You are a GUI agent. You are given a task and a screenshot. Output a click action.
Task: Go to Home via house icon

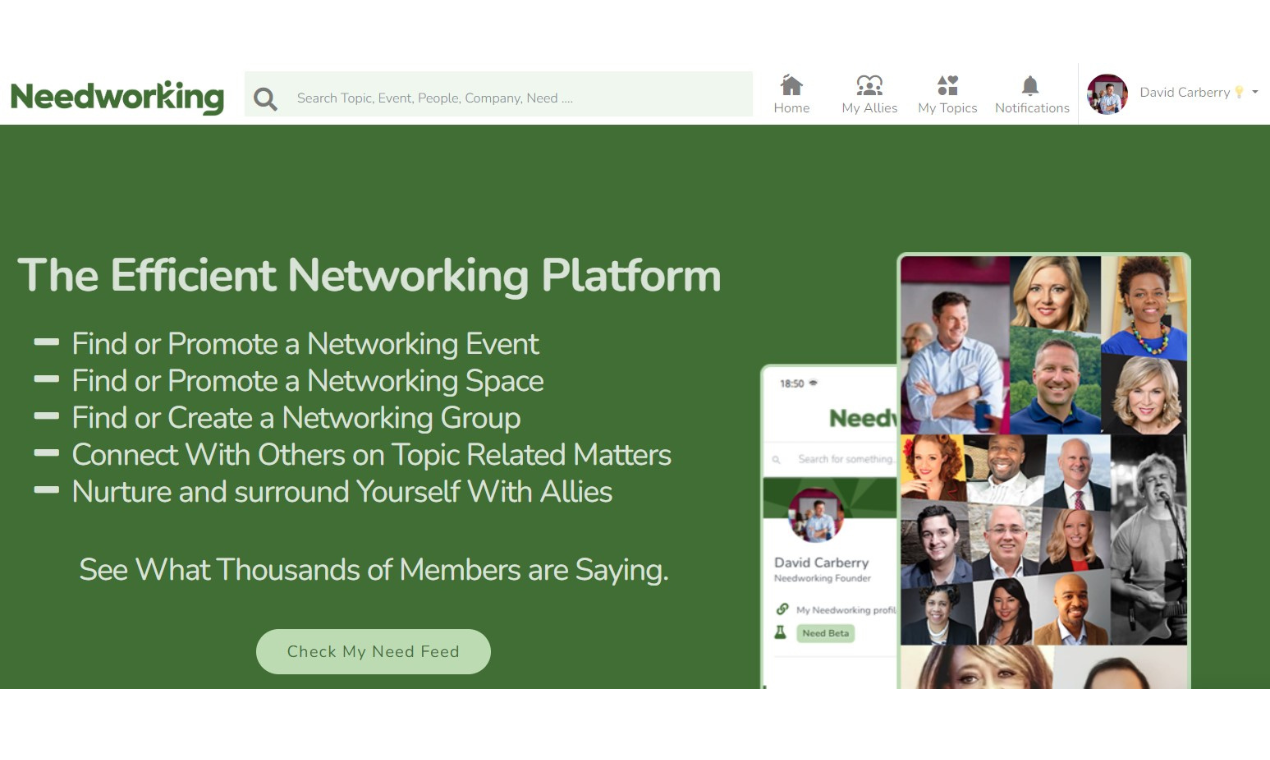click(791, 85)
